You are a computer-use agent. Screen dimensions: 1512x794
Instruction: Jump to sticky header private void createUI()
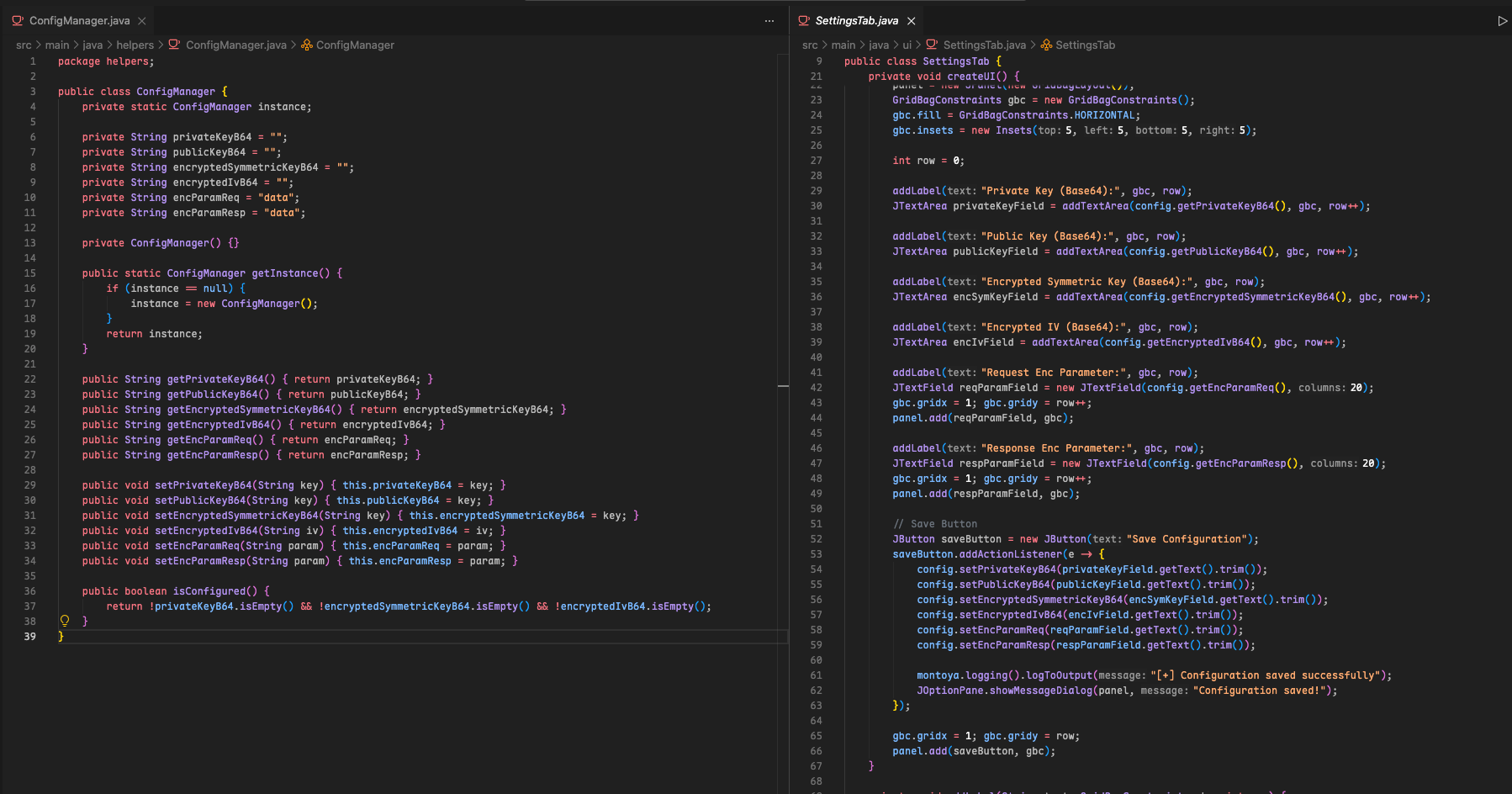click(x=944, y=77)
